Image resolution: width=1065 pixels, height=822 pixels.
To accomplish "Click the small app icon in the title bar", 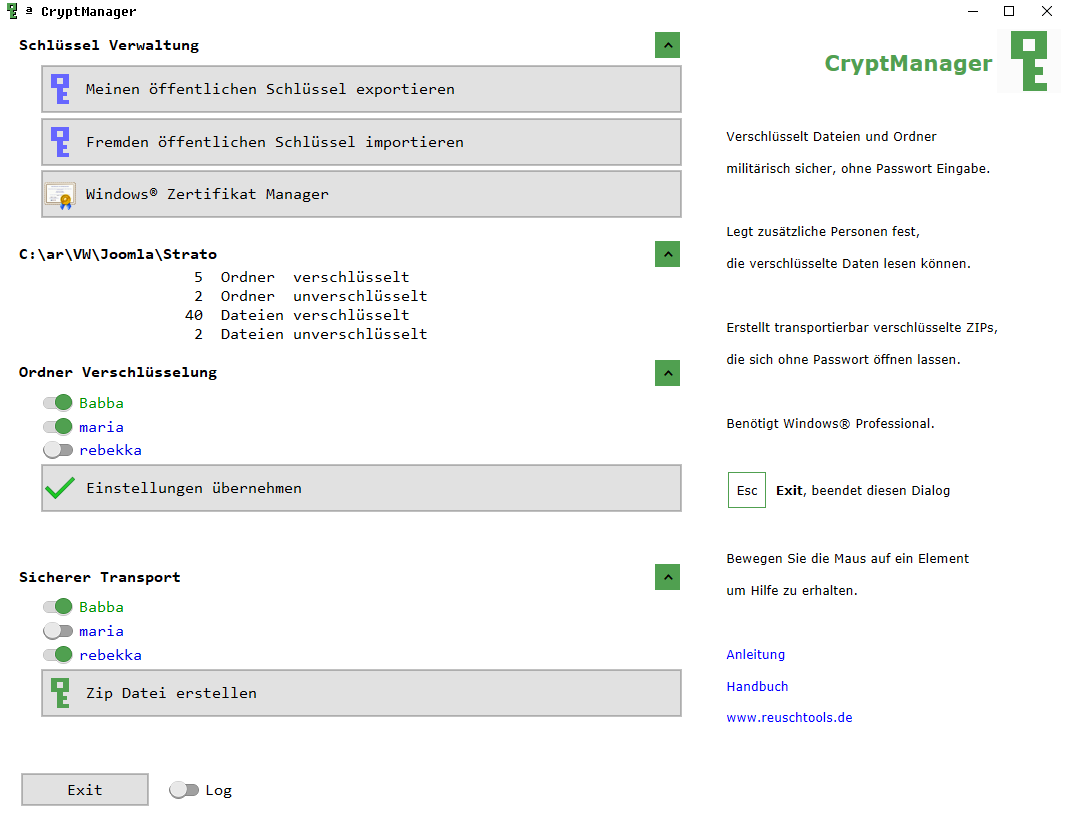I will click(12, 11).
